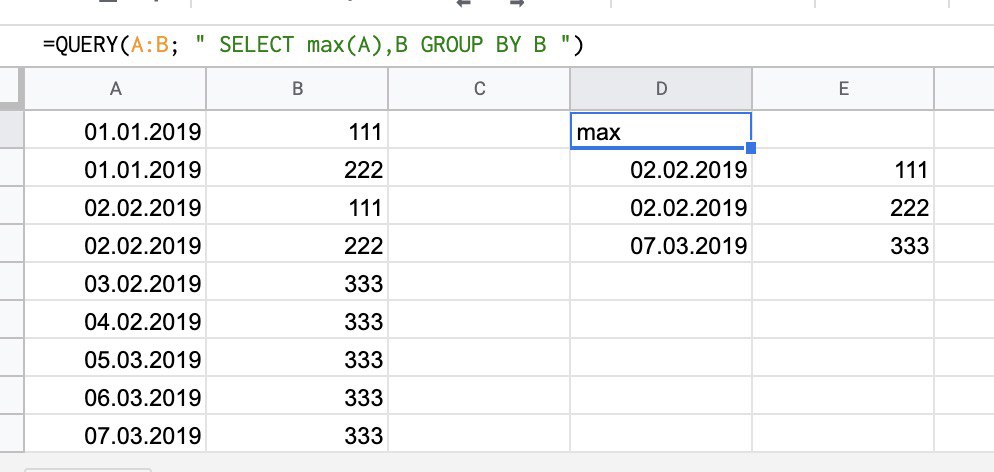Screen dimensions: 994x472
Task: Click the formula bar containing the QUERY formula
Action: (x=400, y=45)
